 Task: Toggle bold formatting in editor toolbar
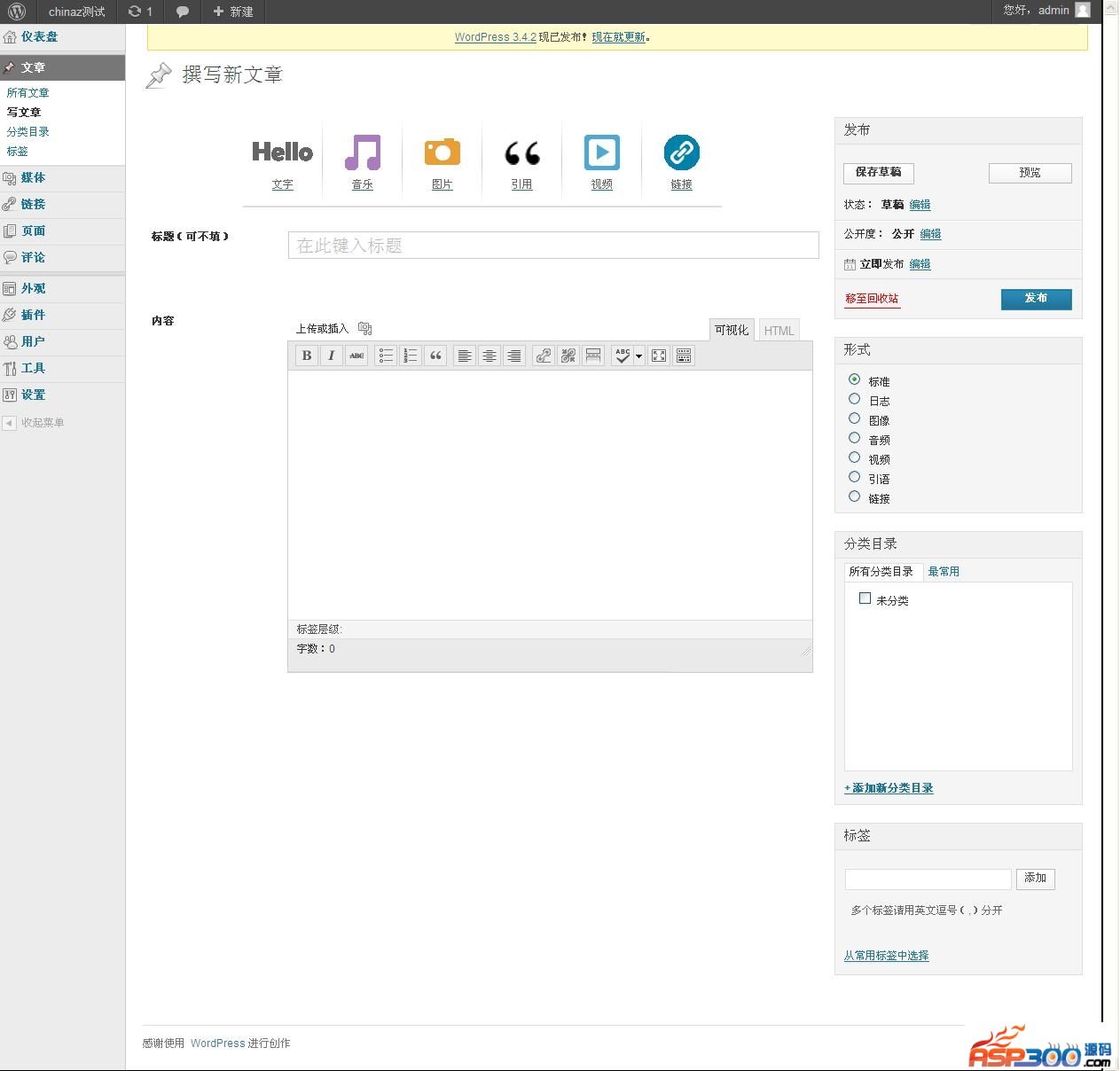pos(307,356)
